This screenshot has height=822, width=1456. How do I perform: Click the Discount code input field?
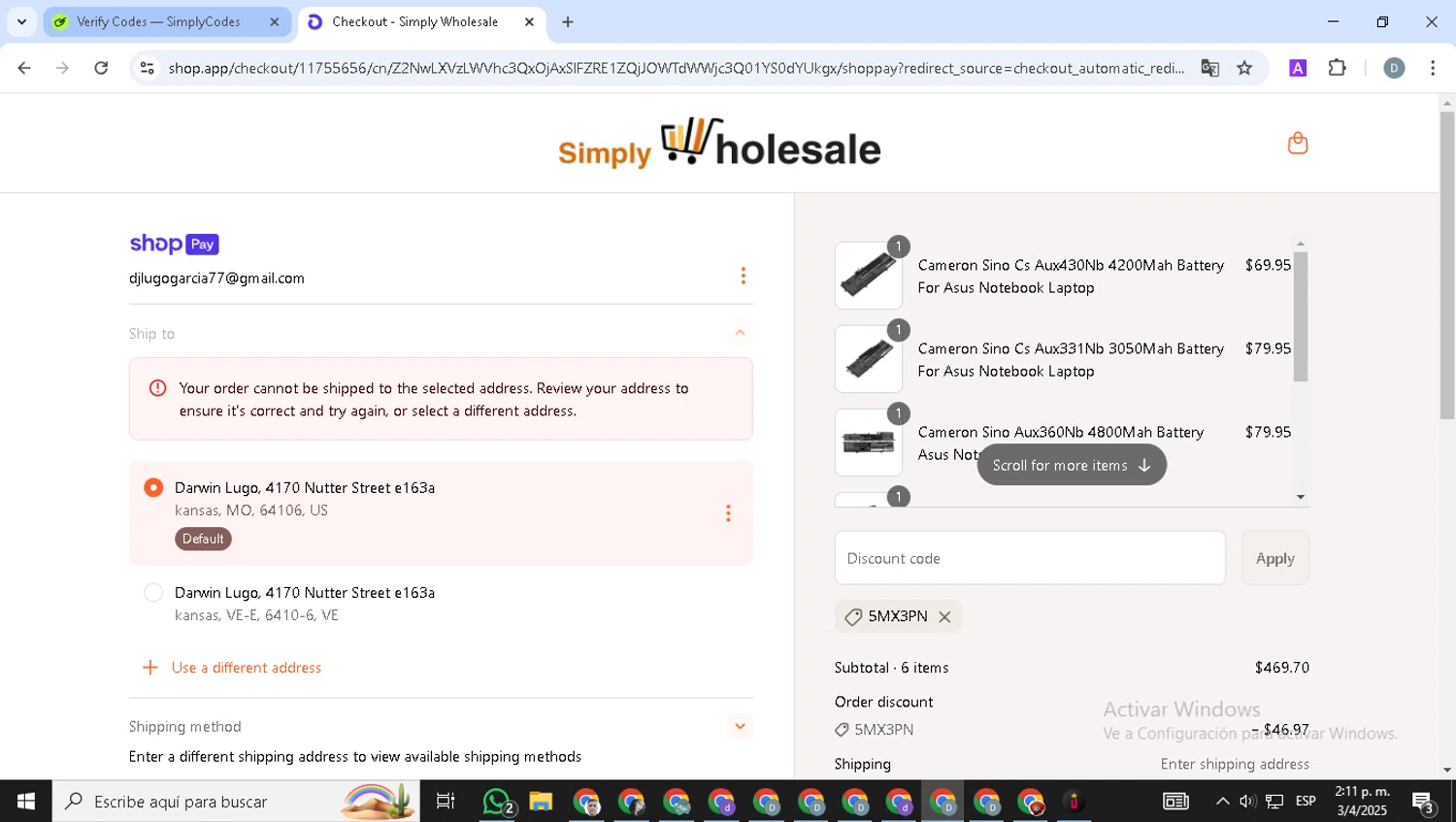click(x=1030, y=558)
